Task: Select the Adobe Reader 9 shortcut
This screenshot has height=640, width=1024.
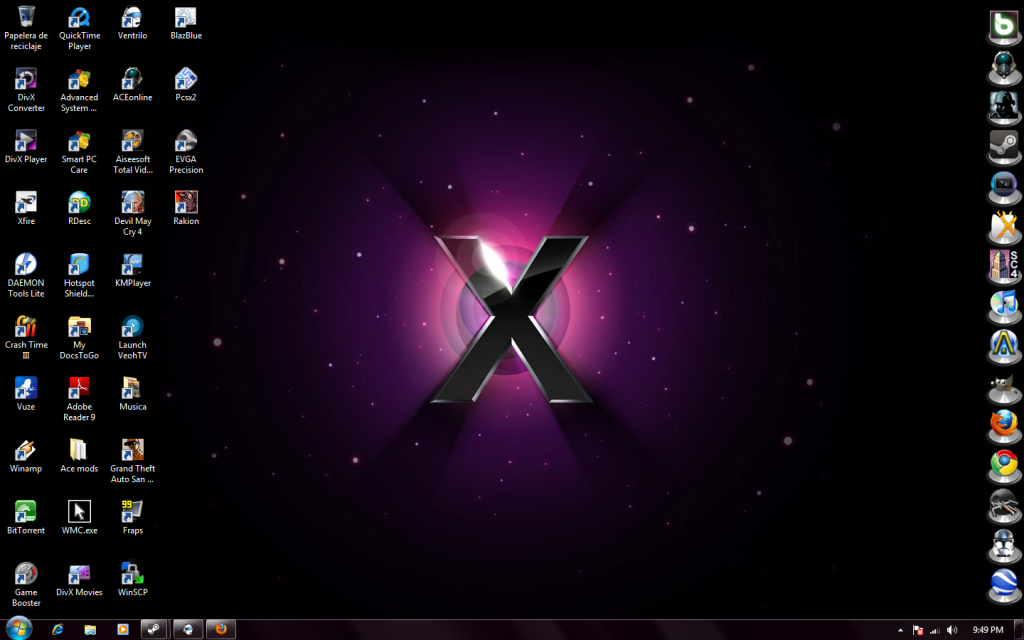Action: click(x=79, y=399)
